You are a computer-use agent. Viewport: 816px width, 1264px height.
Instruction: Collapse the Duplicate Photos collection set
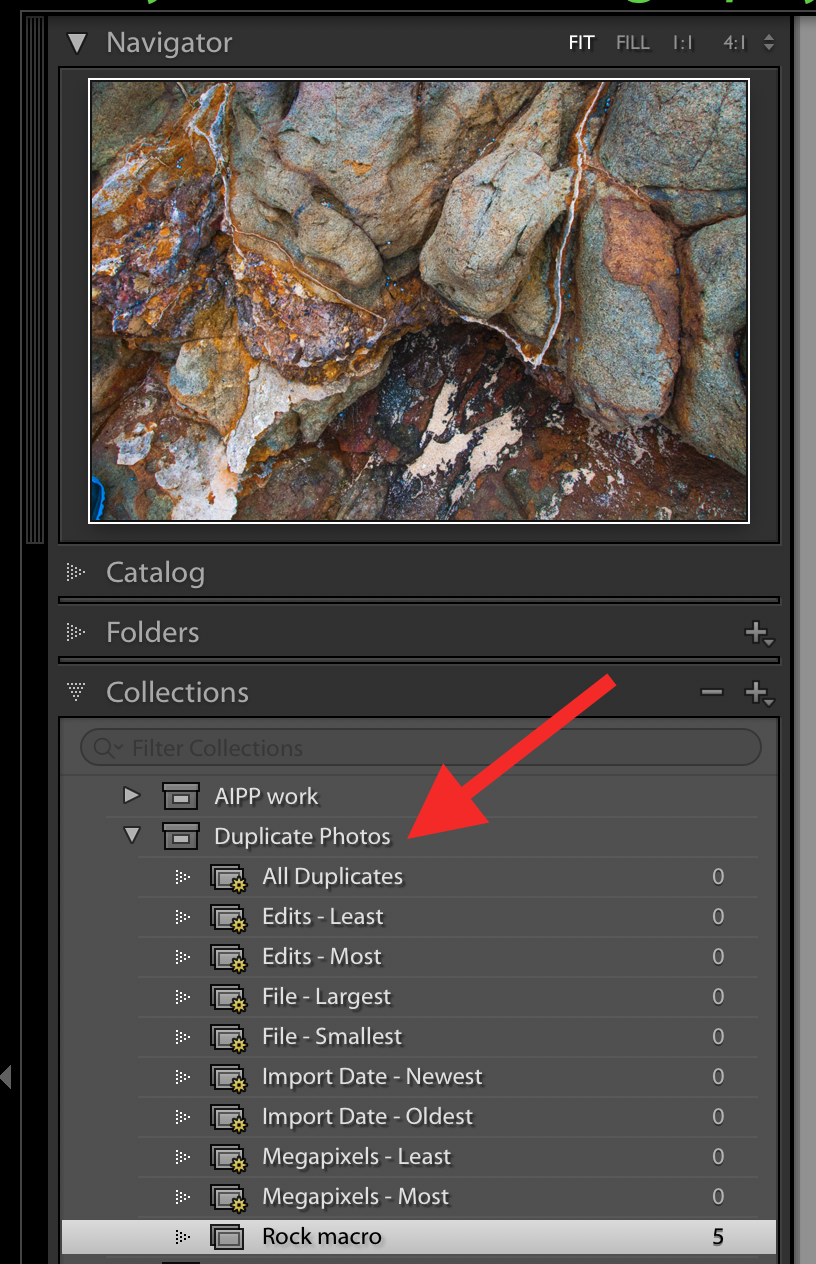coord(131,836)
